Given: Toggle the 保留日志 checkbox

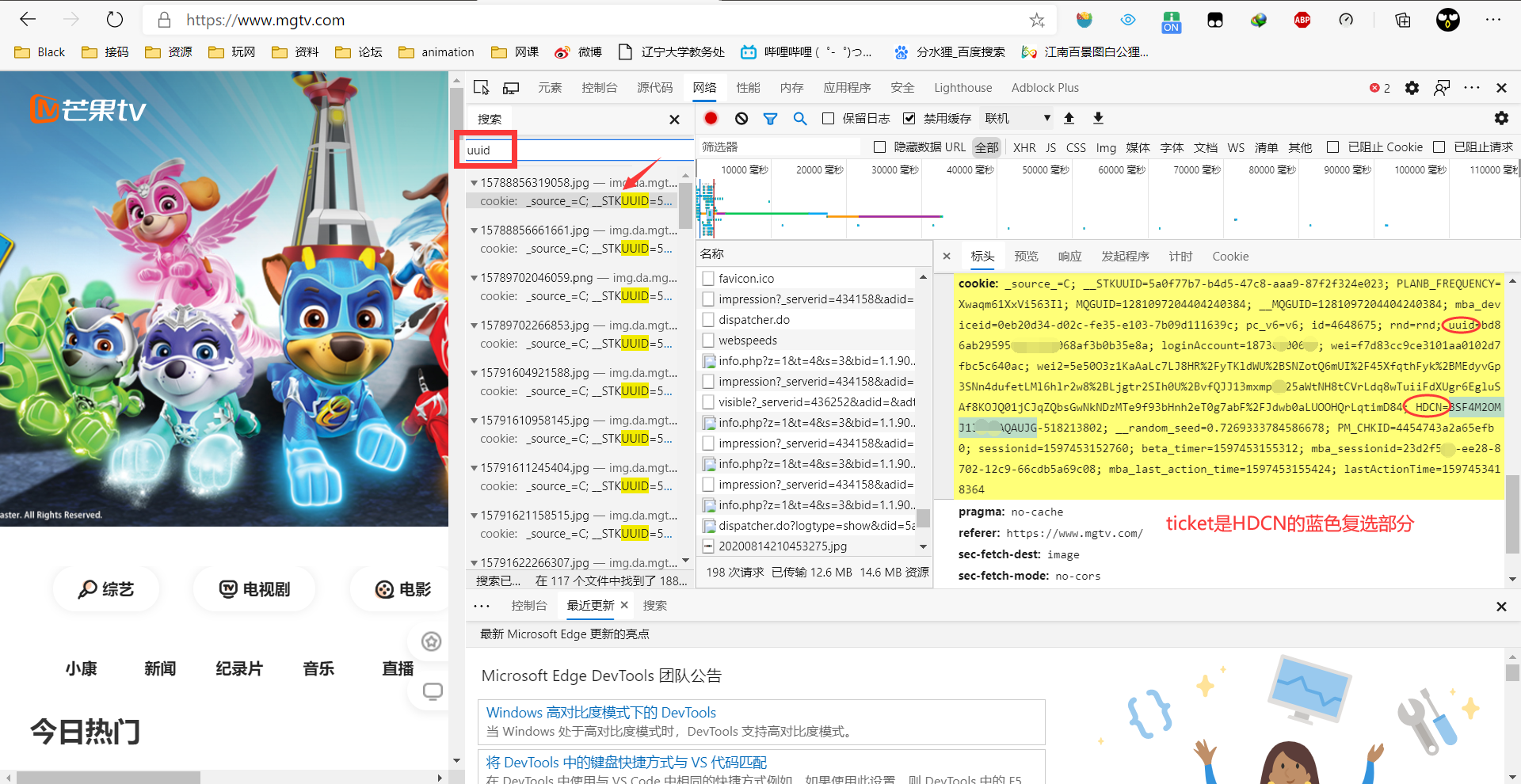Looking at the screenshot, I should pos(829,118).
